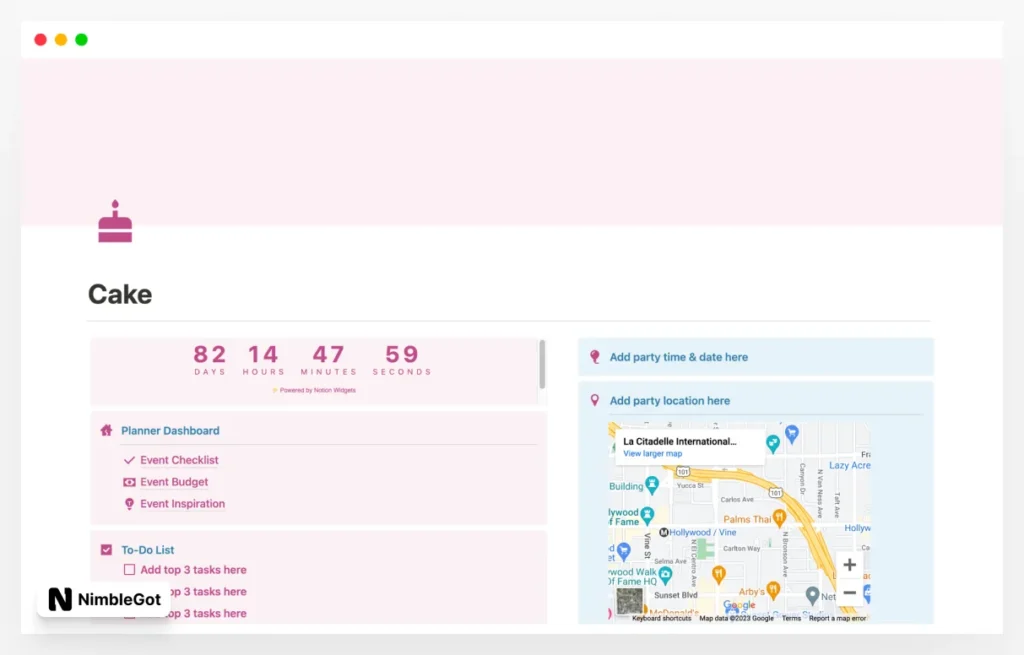Open the Event Inspiration page link
Image resolution: width=1024 pixels, height=655 pixels.
tap(182, 504)
